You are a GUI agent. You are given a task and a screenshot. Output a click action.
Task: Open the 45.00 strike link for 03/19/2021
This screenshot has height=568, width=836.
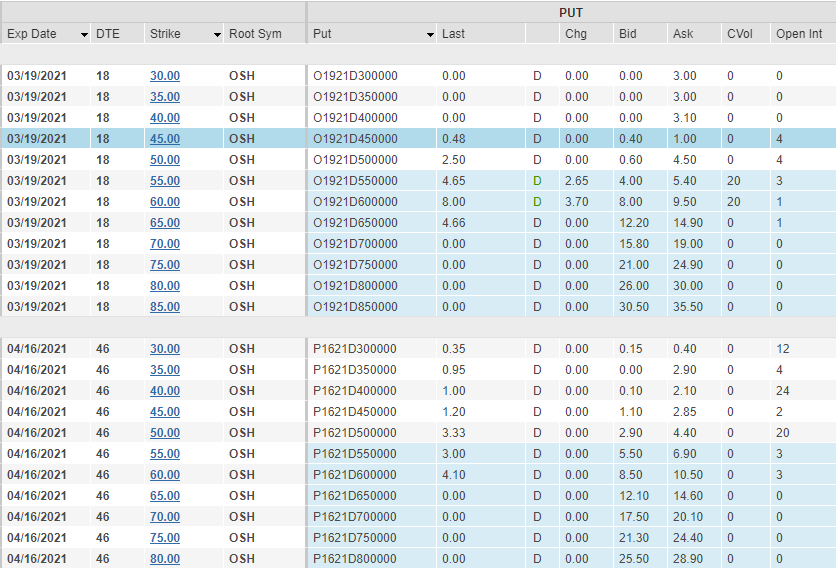pyautogui.click(x=165, y=139)
